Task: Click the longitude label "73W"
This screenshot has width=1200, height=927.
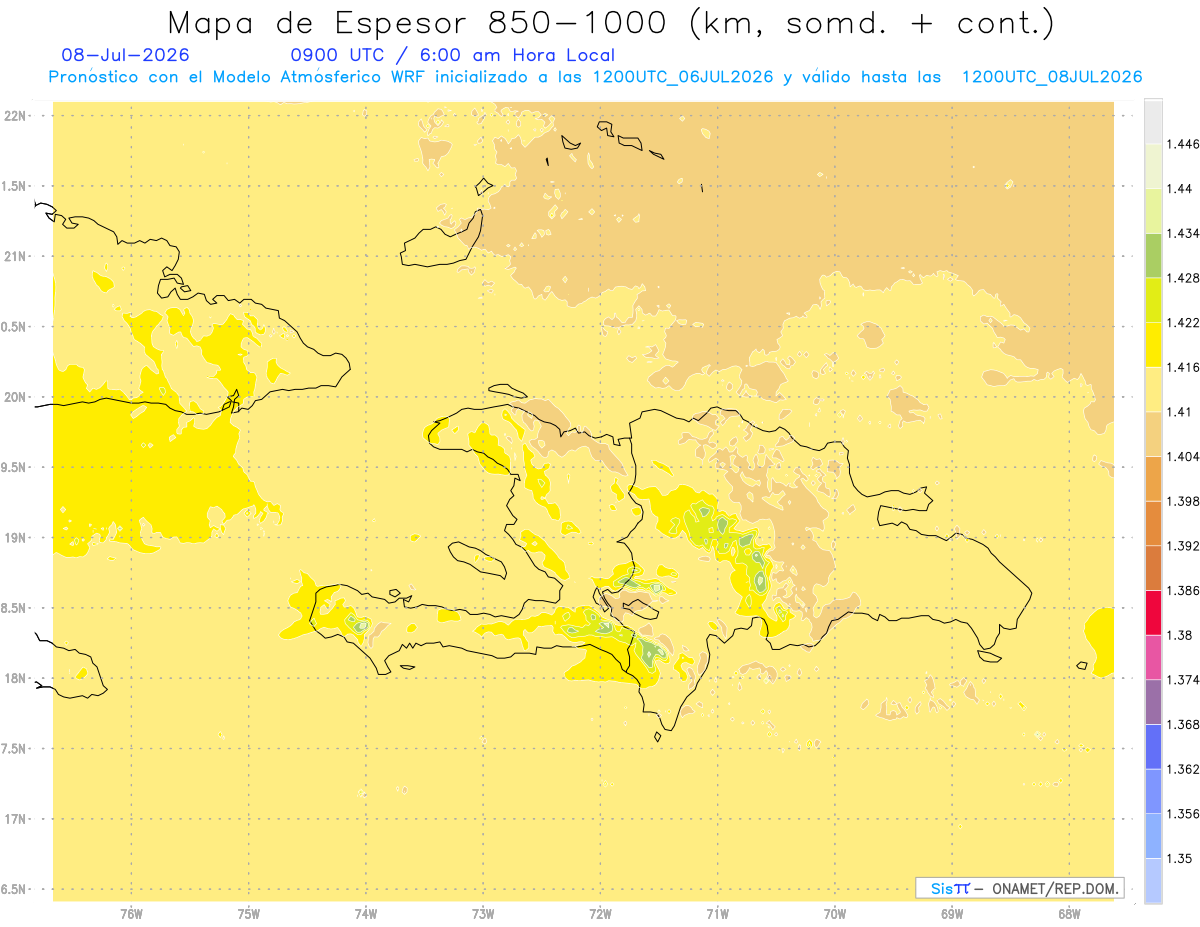Action: click(x=483, y=915)
